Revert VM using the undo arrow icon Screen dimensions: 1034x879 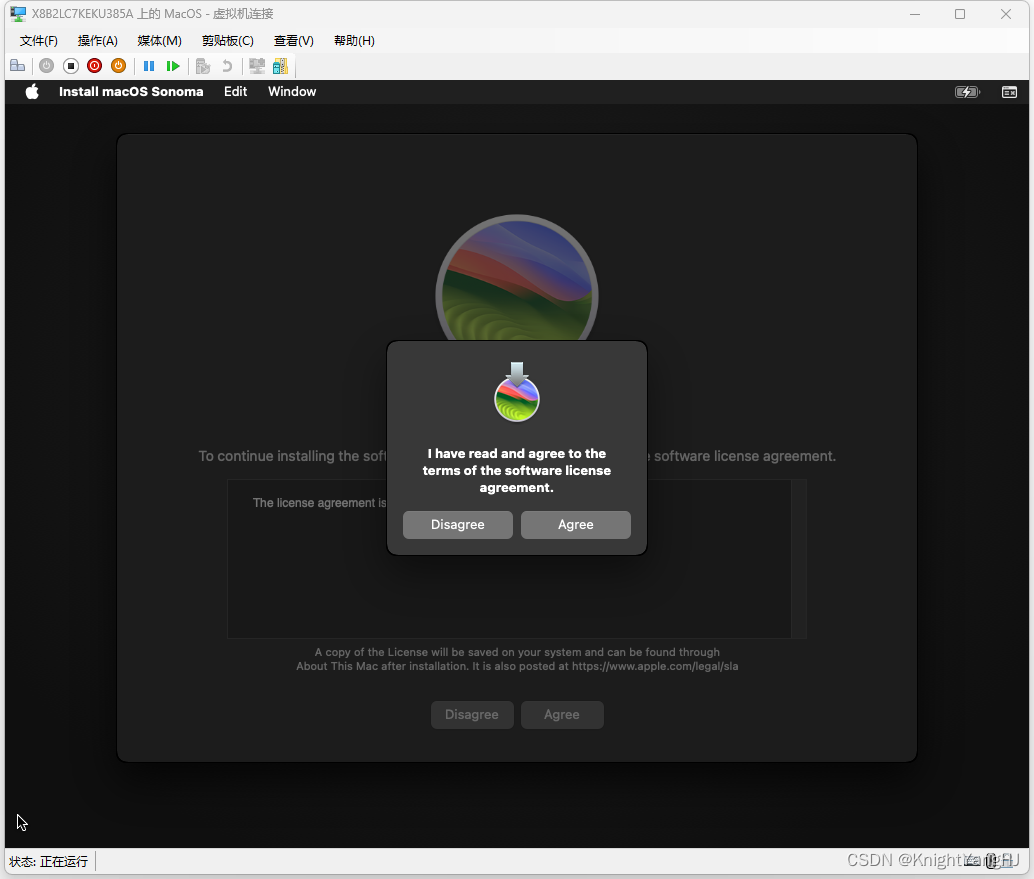(227, 66)
